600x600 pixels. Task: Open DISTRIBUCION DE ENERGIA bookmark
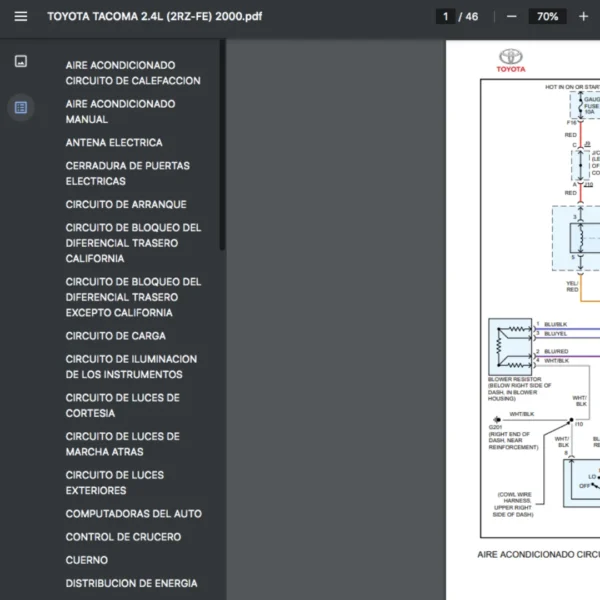pos(131,583)
